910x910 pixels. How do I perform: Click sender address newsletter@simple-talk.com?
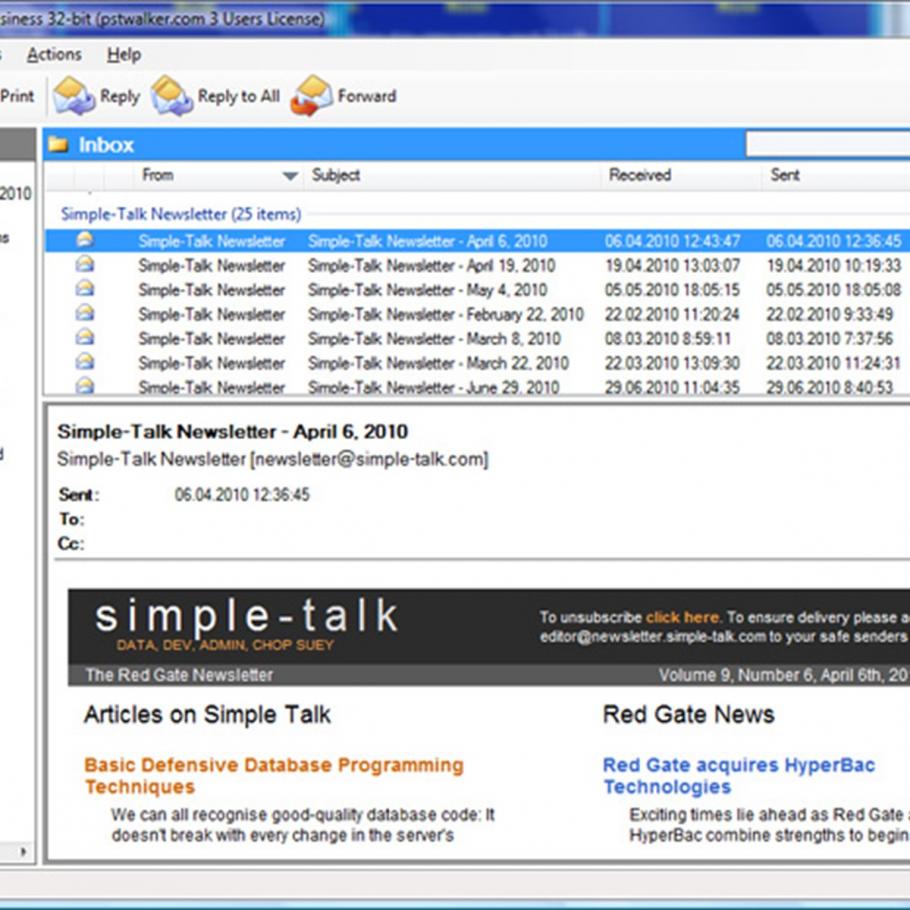pyautogui.click(x=369, y=460)
